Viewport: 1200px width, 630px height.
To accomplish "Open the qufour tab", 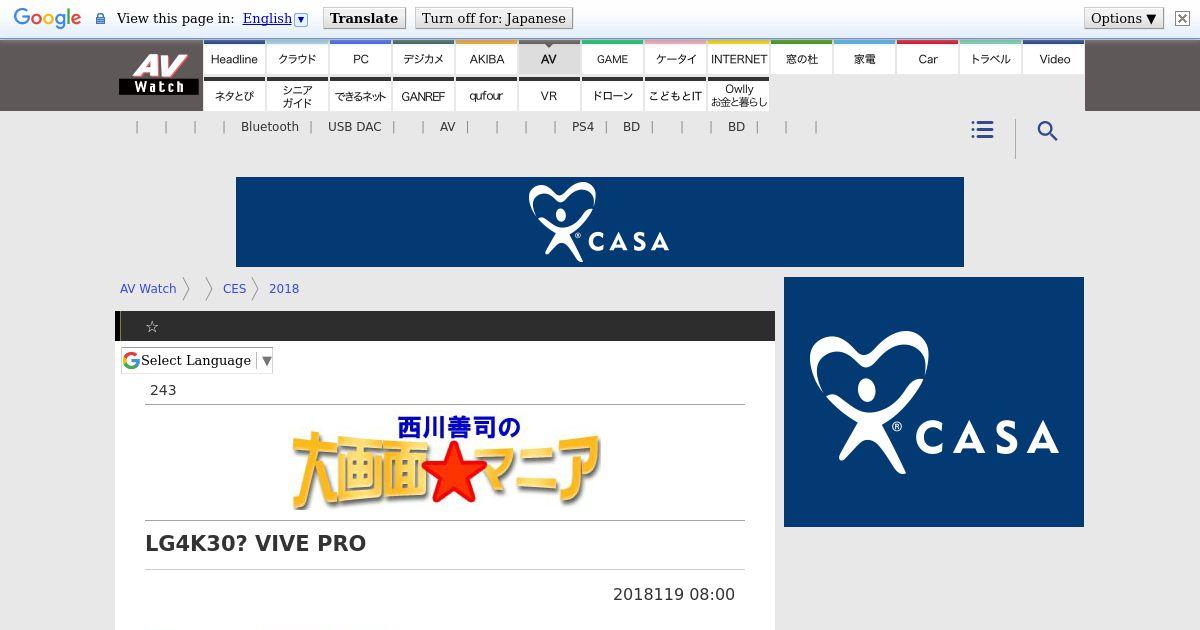I will (487, 95).
